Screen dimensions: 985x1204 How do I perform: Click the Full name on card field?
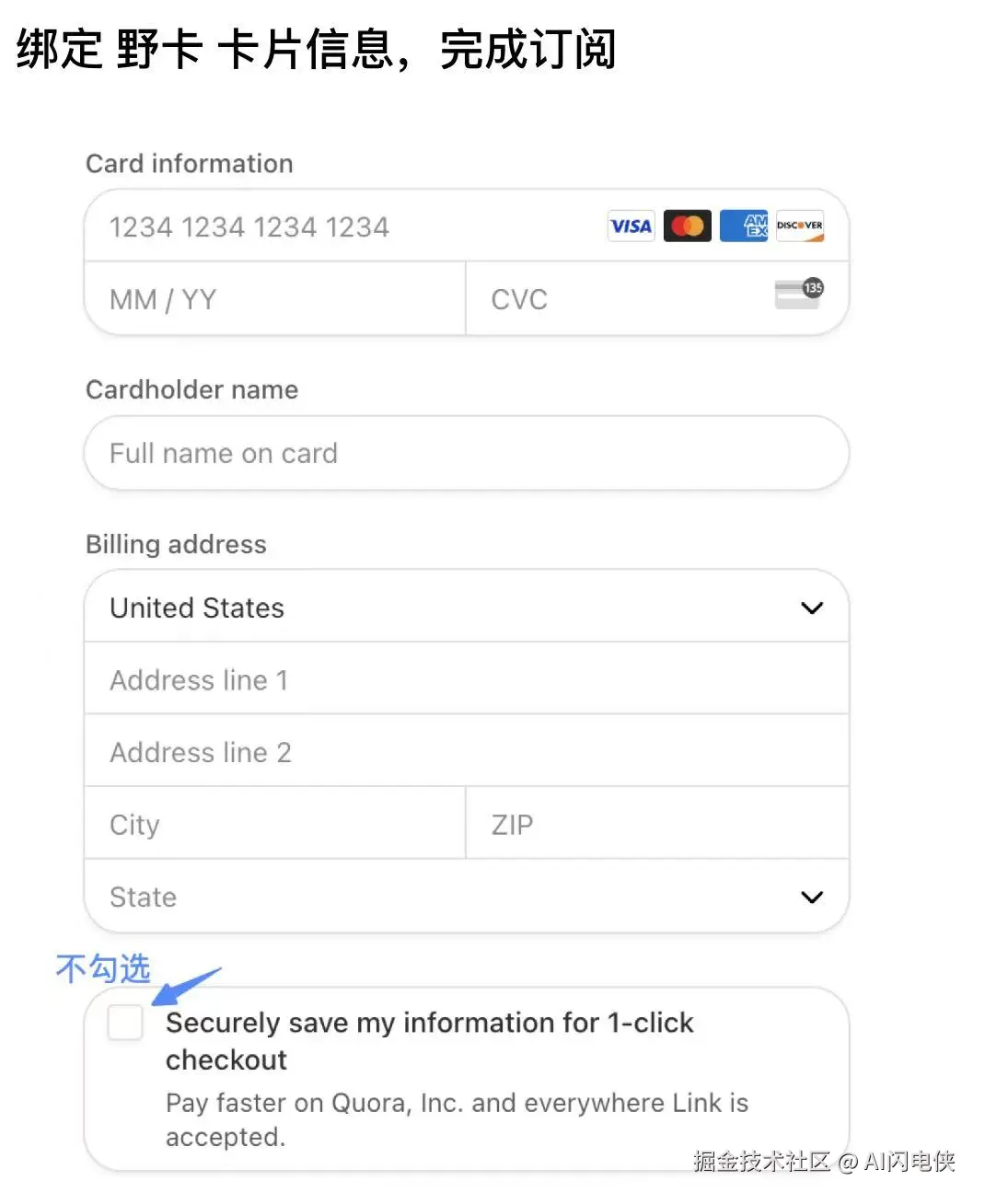point(465,453)
